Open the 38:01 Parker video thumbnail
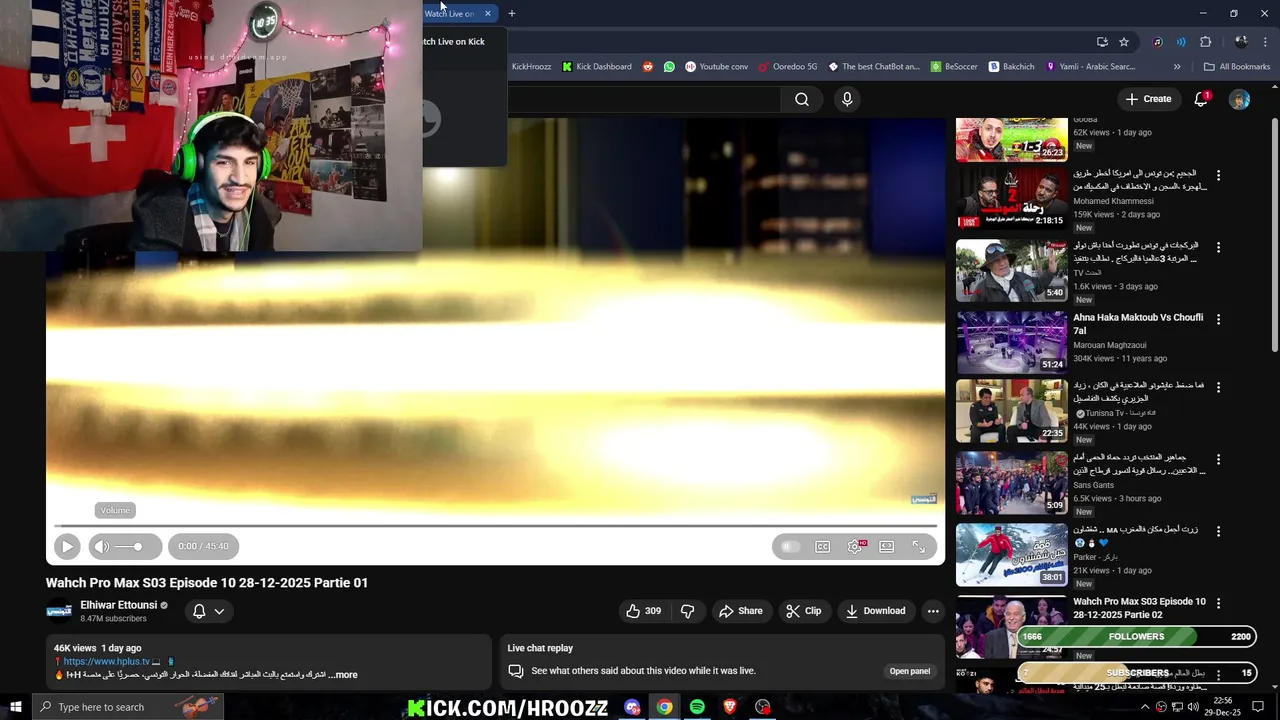The width and height of the screenshot is (1280, 720). (1011, 555)
